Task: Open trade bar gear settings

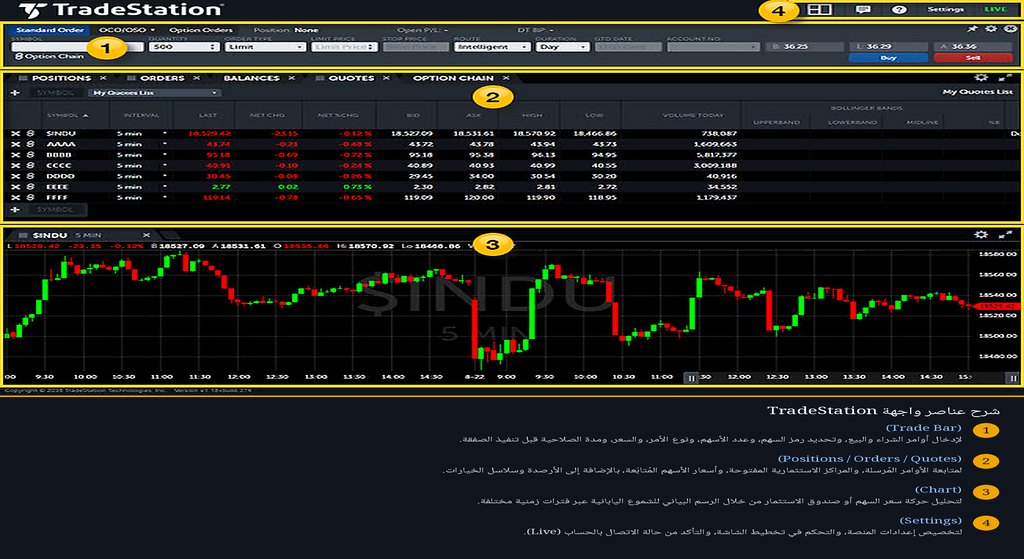Action: click(x=991, y=29)
